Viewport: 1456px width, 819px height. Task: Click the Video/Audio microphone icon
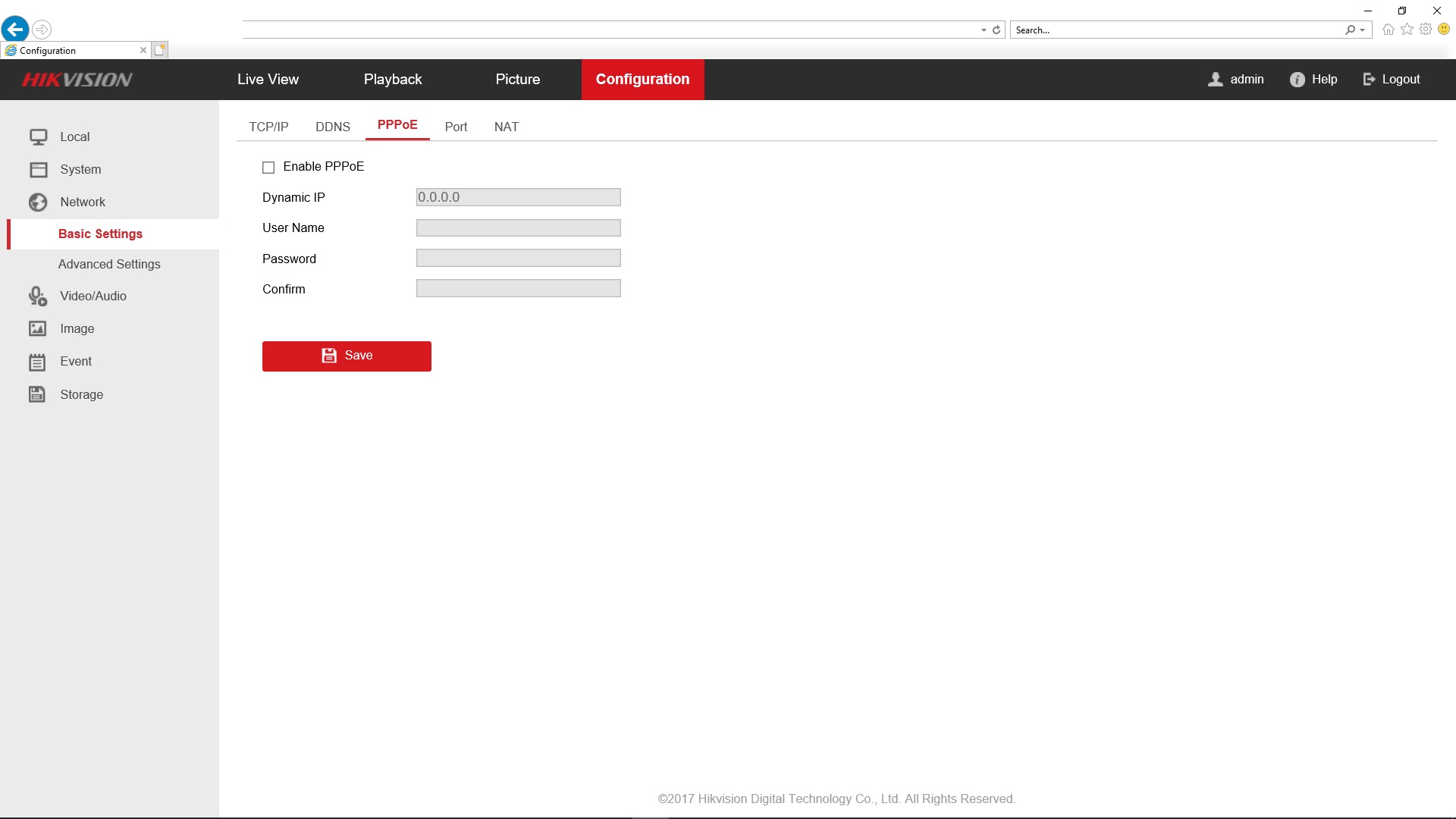tap(38, 297)
